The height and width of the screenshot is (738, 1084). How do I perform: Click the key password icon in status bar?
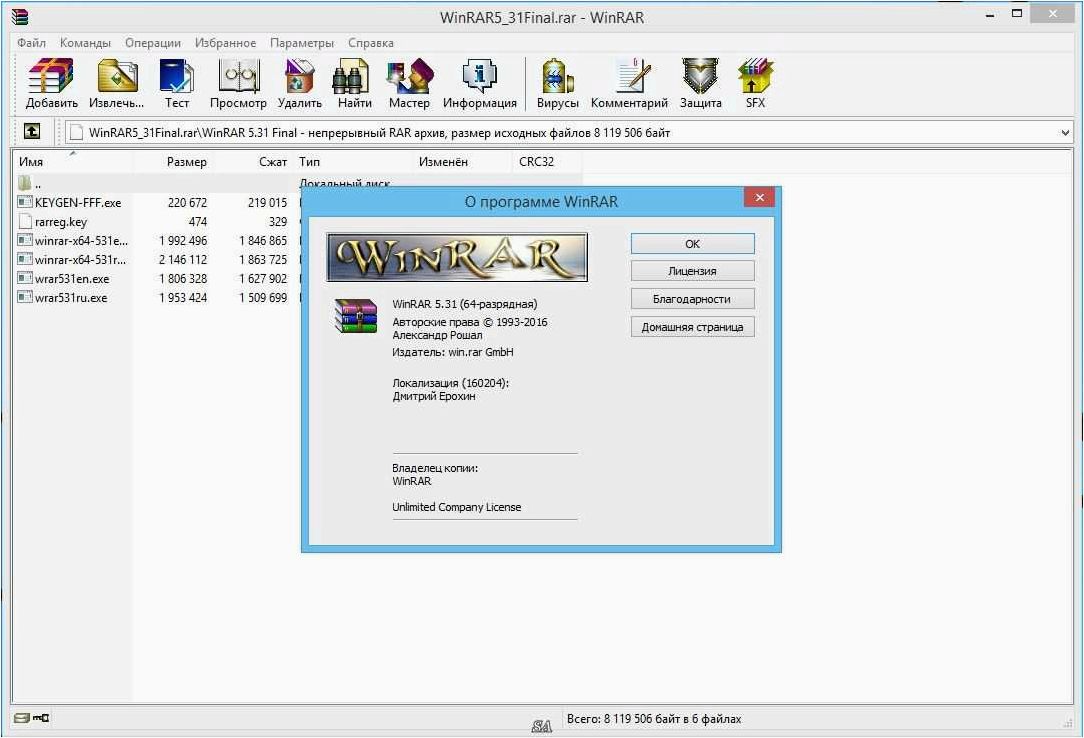pyautogui.click(x=41, y=718)
